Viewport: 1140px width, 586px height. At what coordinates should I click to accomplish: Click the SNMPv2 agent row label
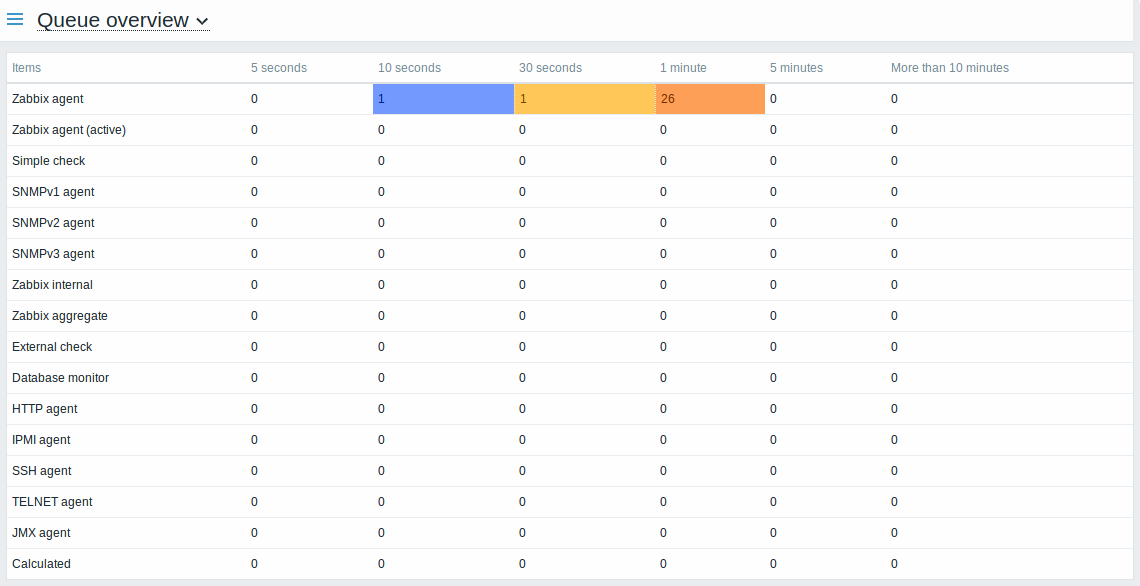pyautogui.click(x=53, y=223)
